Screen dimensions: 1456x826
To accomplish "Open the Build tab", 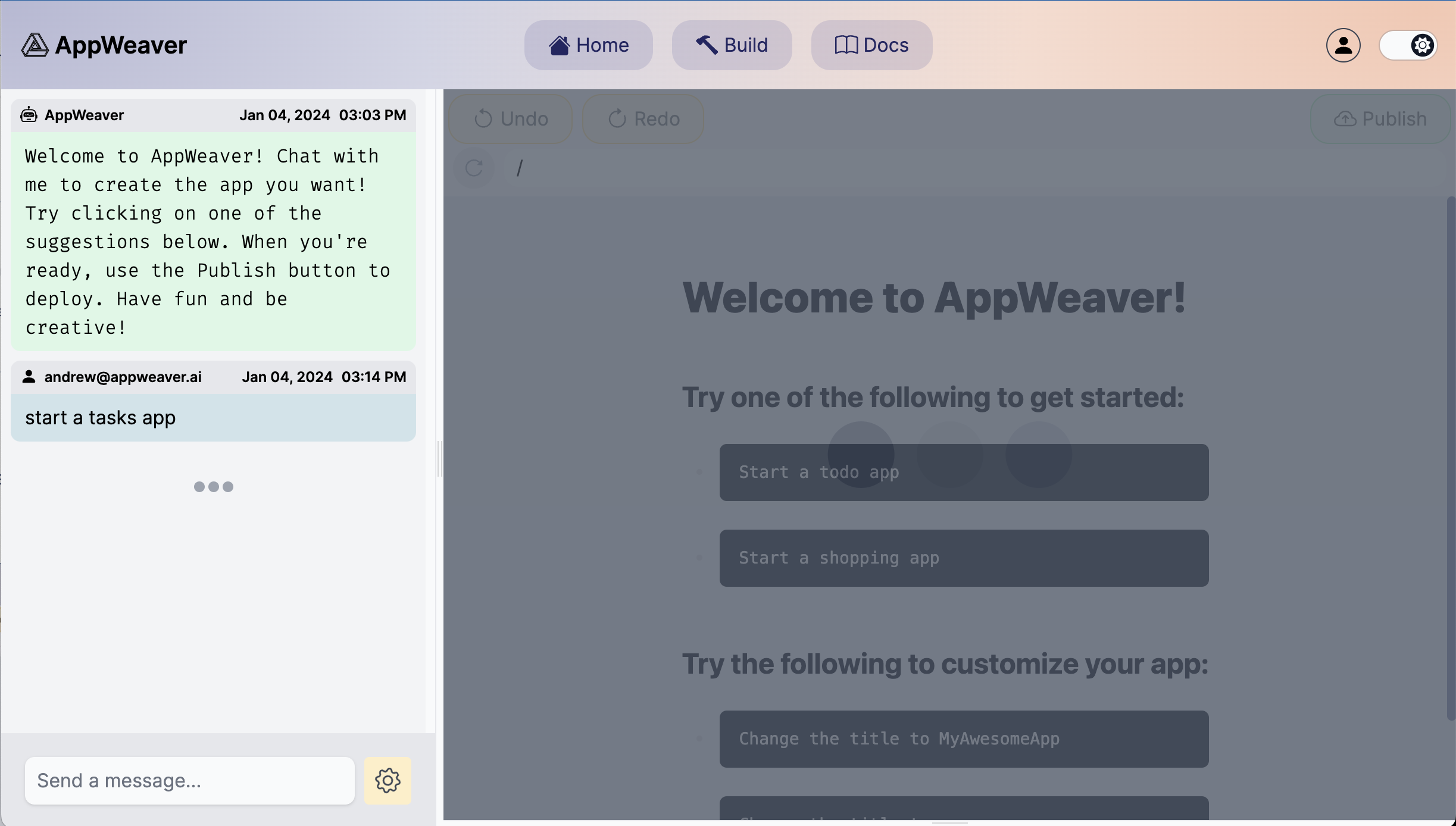I will click(x=732, y=45).
